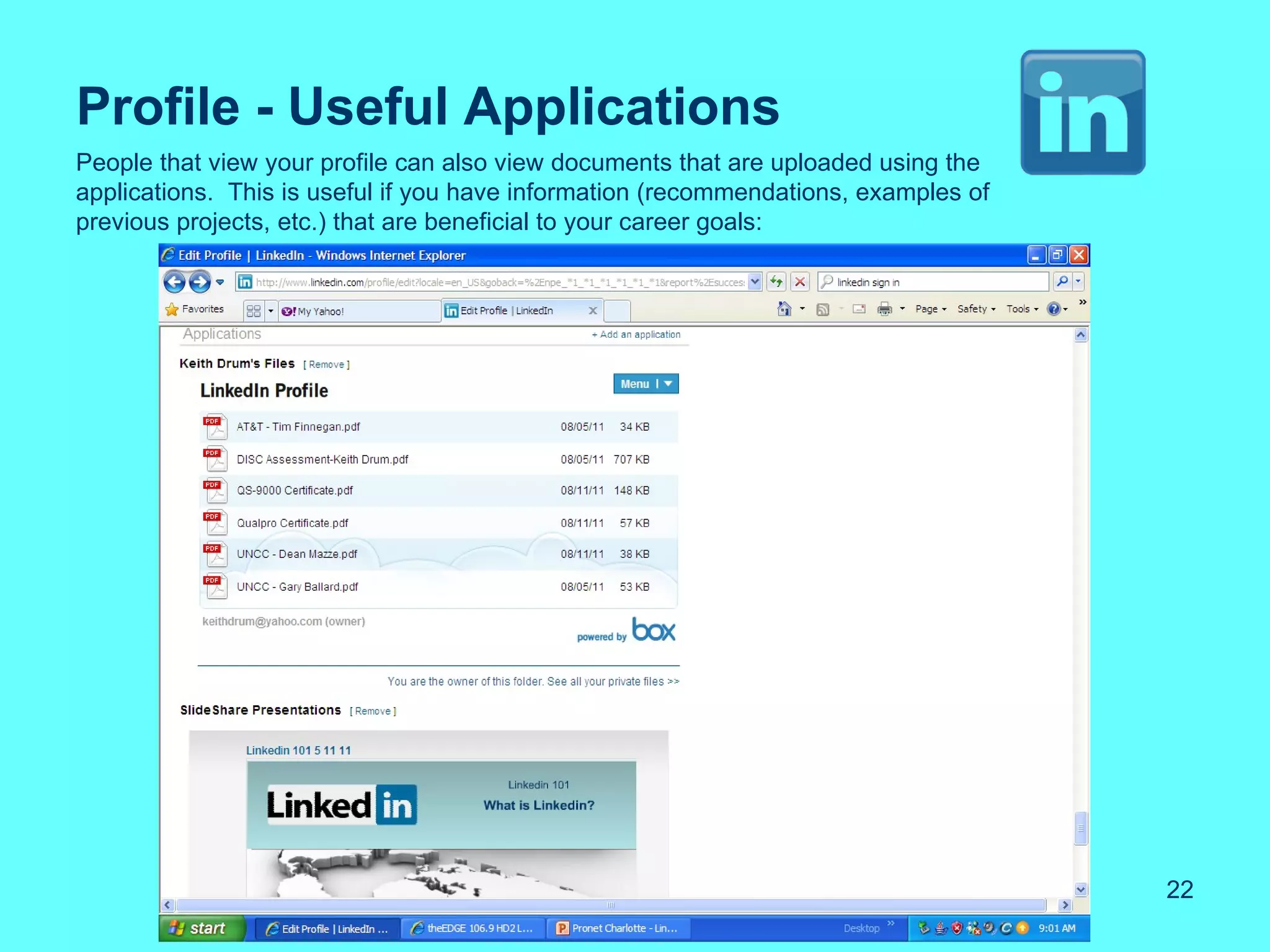The image size is (1270, 952).
Task: Click vertical scrollbar down arrow
Action: pyautogui.click(x=1081, y=889)
